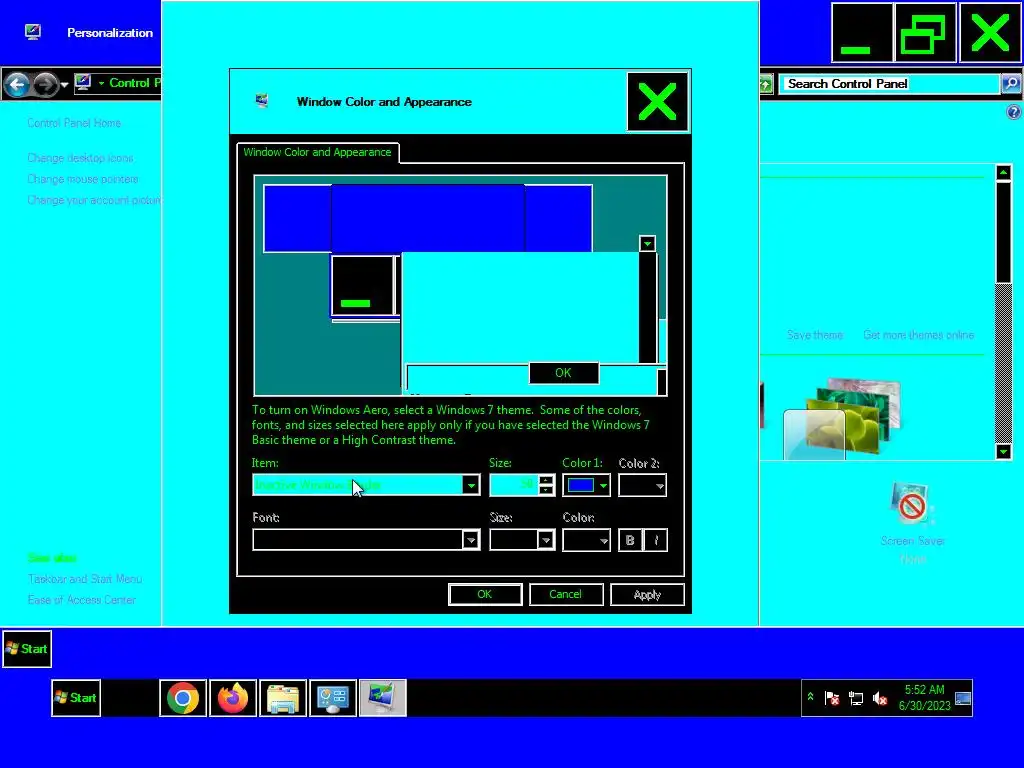Viewport: 1024px width, 768px height.
Task: Click the themes list scroll down arrow
Action: pyautogui.click(x=1004, y=451)
